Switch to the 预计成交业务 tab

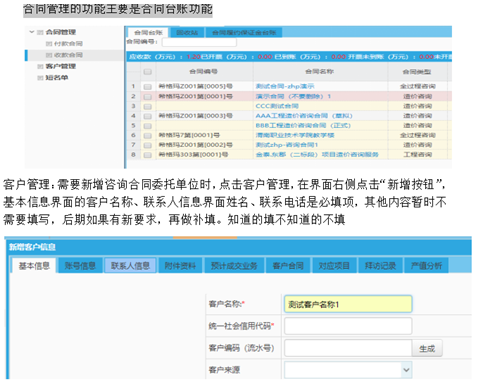click(x=234, y=266)
